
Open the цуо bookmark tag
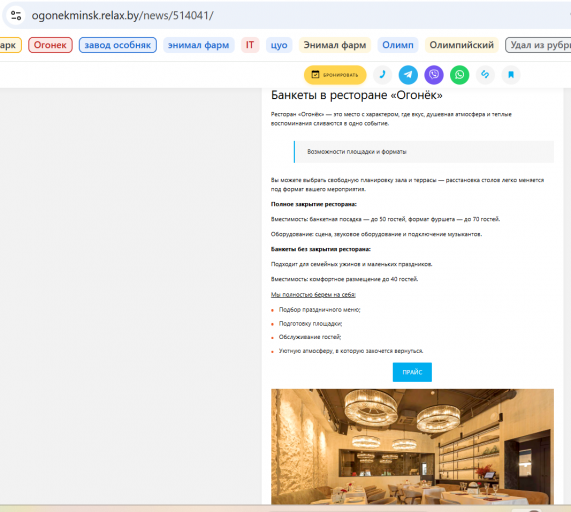(279, 45)
